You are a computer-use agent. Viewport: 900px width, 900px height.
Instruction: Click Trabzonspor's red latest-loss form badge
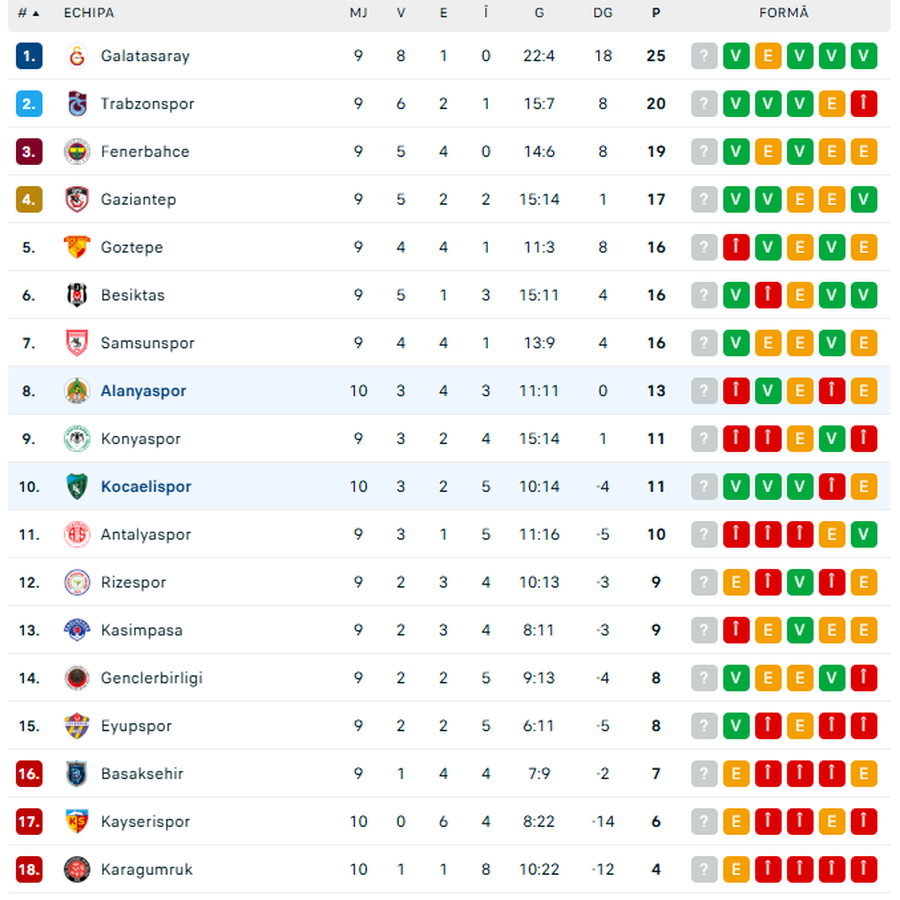864,104
